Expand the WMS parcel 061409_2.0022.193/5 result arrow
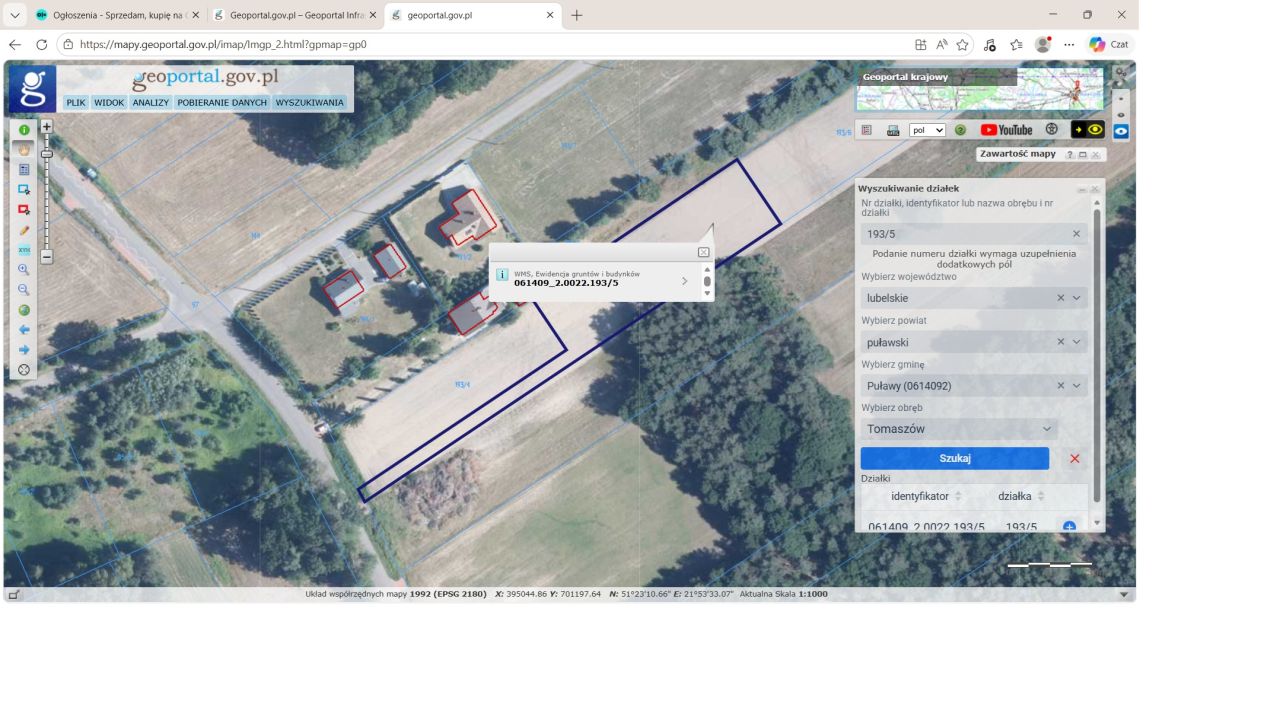The image size is (1280, 720). (x=685, y=281)
